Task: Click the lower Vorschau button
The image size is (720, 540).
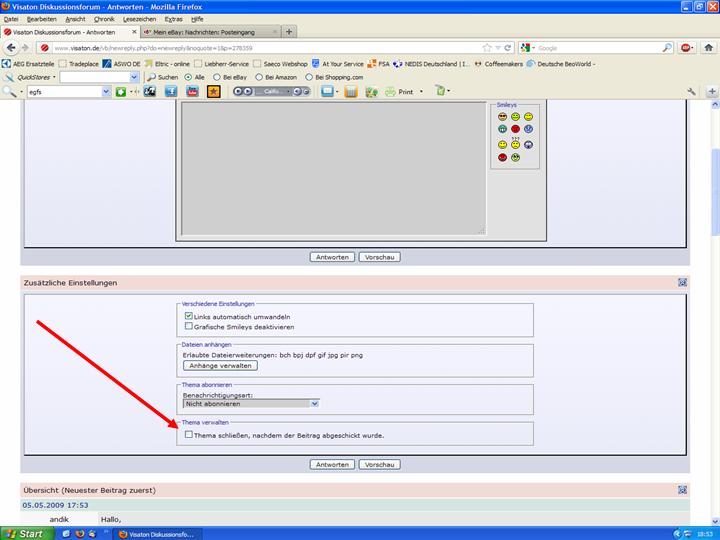Action: pos(379,465)
